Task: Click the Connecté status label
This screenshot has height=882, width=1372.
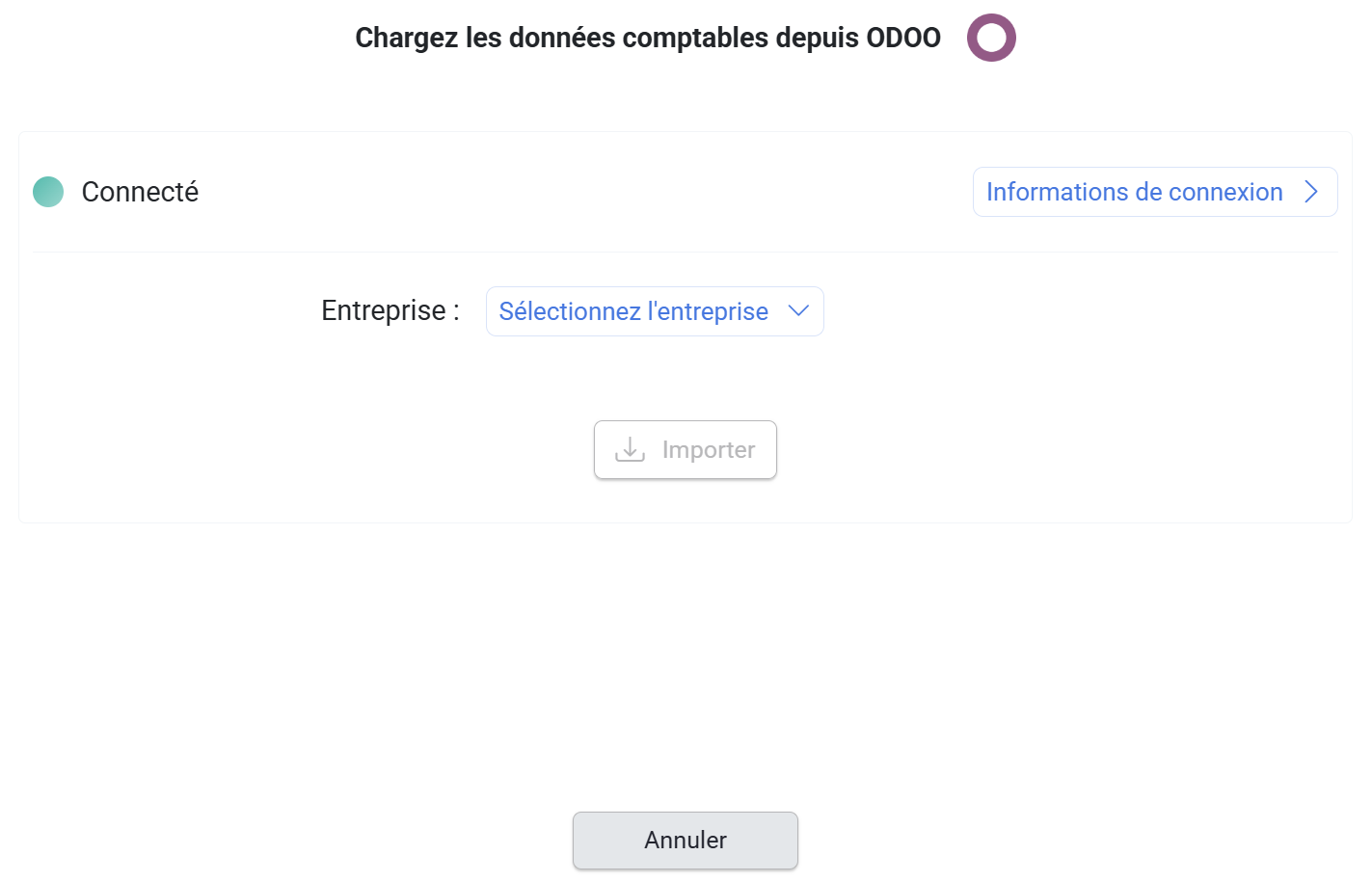Action: pos(140,192)
